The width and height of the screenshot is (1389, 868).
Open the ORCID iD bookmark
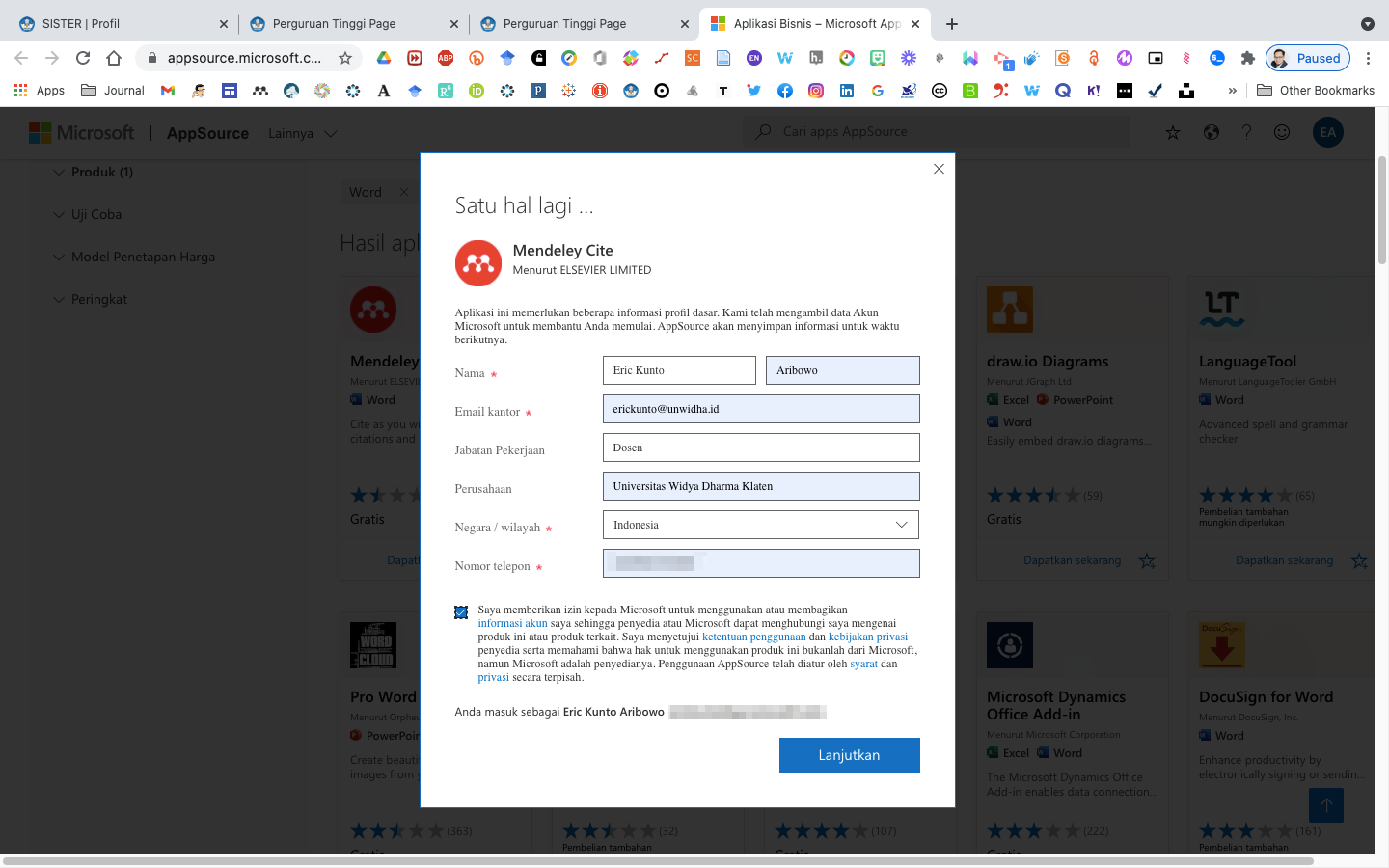477,91
